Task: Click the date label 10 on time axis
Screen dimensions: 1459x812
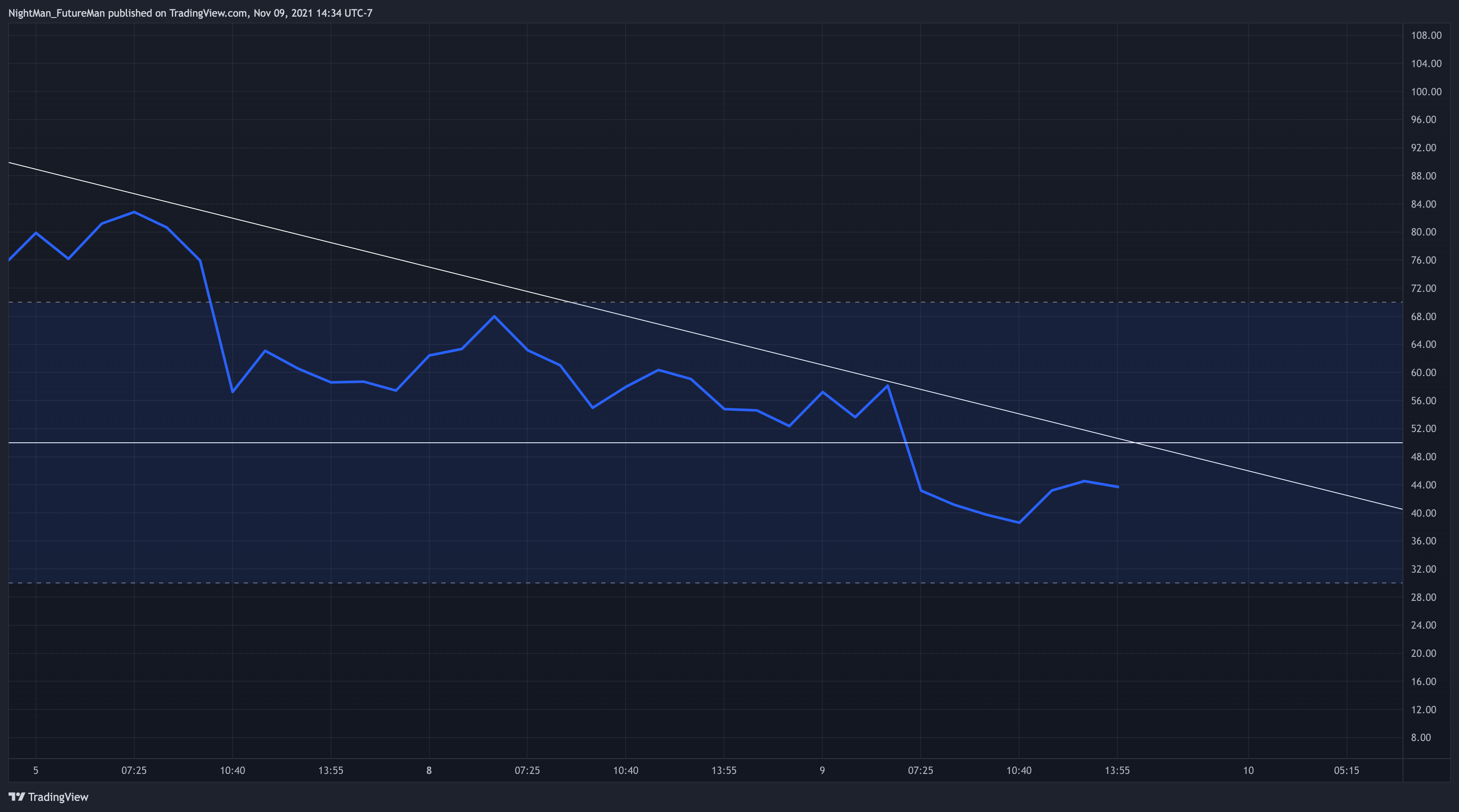Action: (x=1248, y=771)
